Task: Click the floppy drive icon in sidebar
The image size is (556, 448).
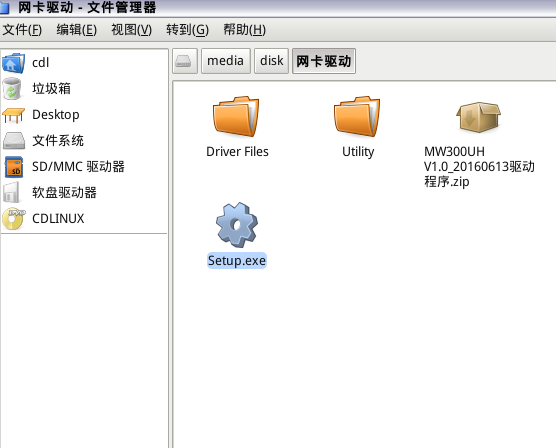Action: click(x=12, y=193)
